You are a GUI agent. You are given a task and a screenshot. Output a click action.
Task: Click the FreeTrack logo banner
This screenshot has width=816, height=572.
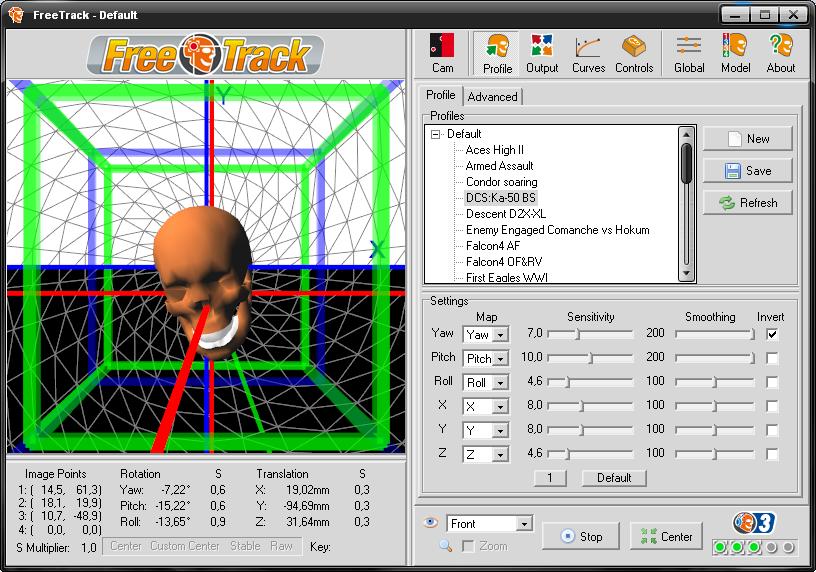206,54
